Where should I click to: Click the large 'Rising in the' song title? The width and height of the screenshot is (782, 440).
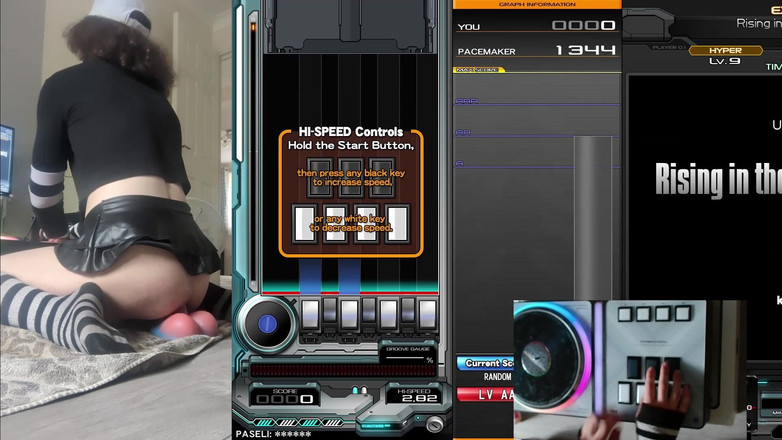click(x=718, y=179)
